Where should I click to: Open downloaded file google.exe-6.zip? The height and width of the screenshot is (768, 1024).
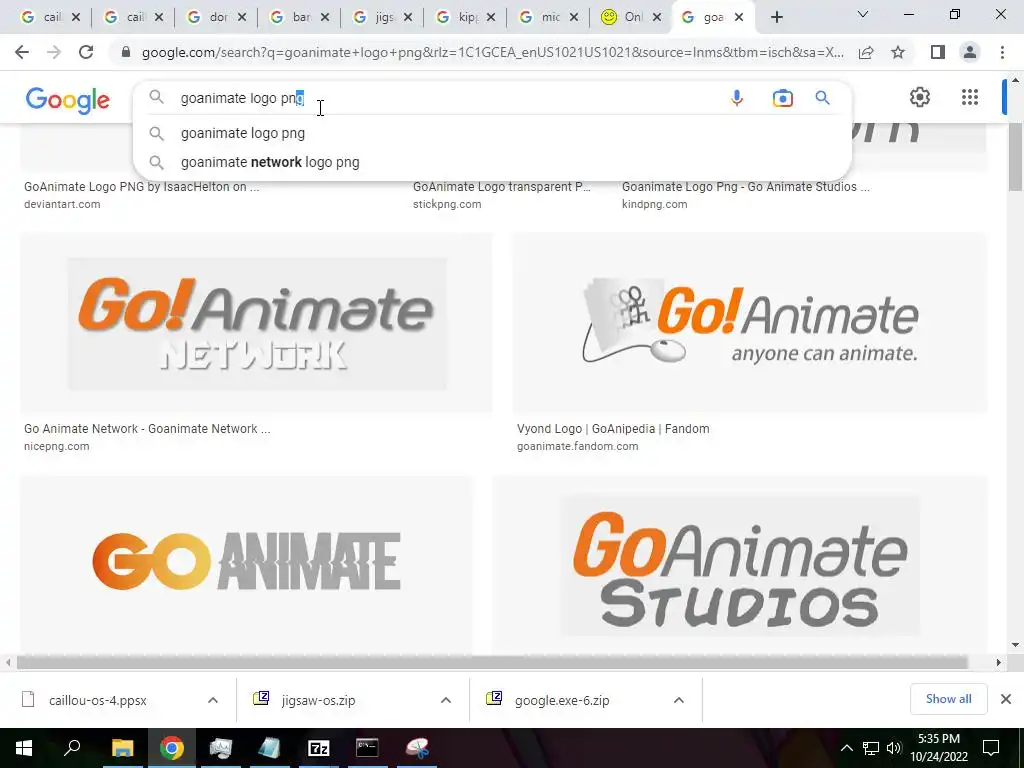click(x=562, y=701)
